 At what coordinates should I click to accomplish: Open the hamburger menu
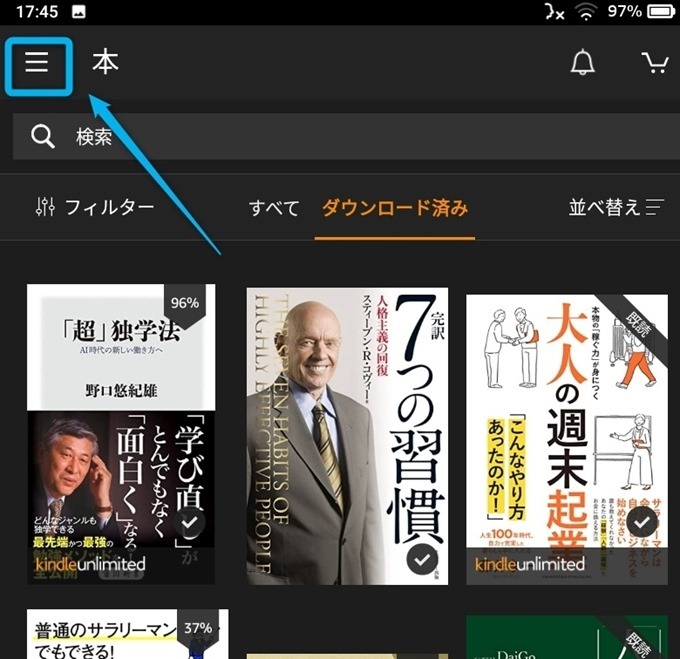tap(37, 62)
